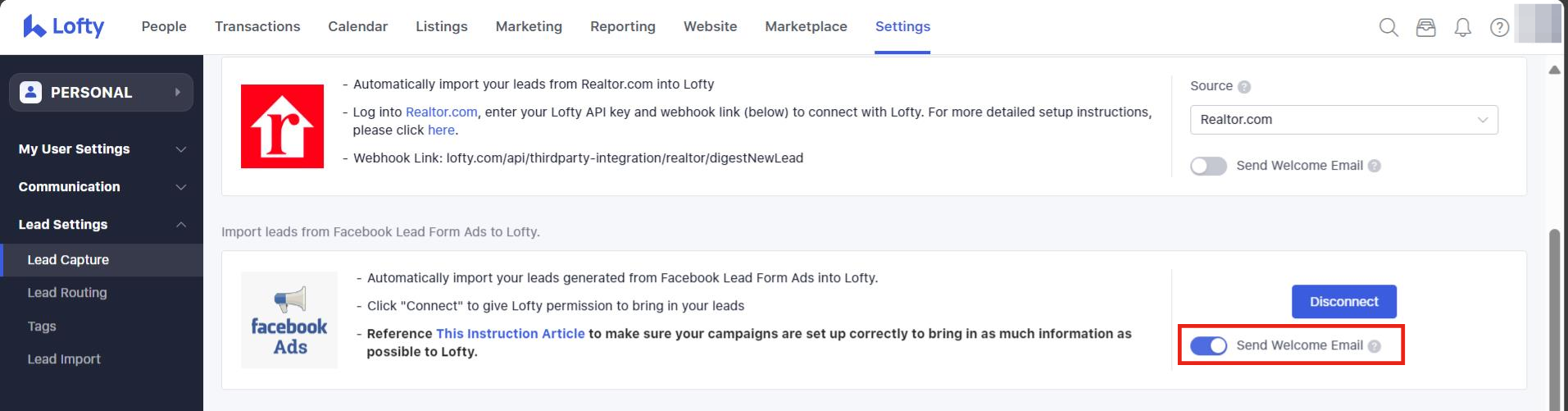This screenshot has width=1568, height=411.
Task: Click the Source help info icon
Action: (1244, 87)
